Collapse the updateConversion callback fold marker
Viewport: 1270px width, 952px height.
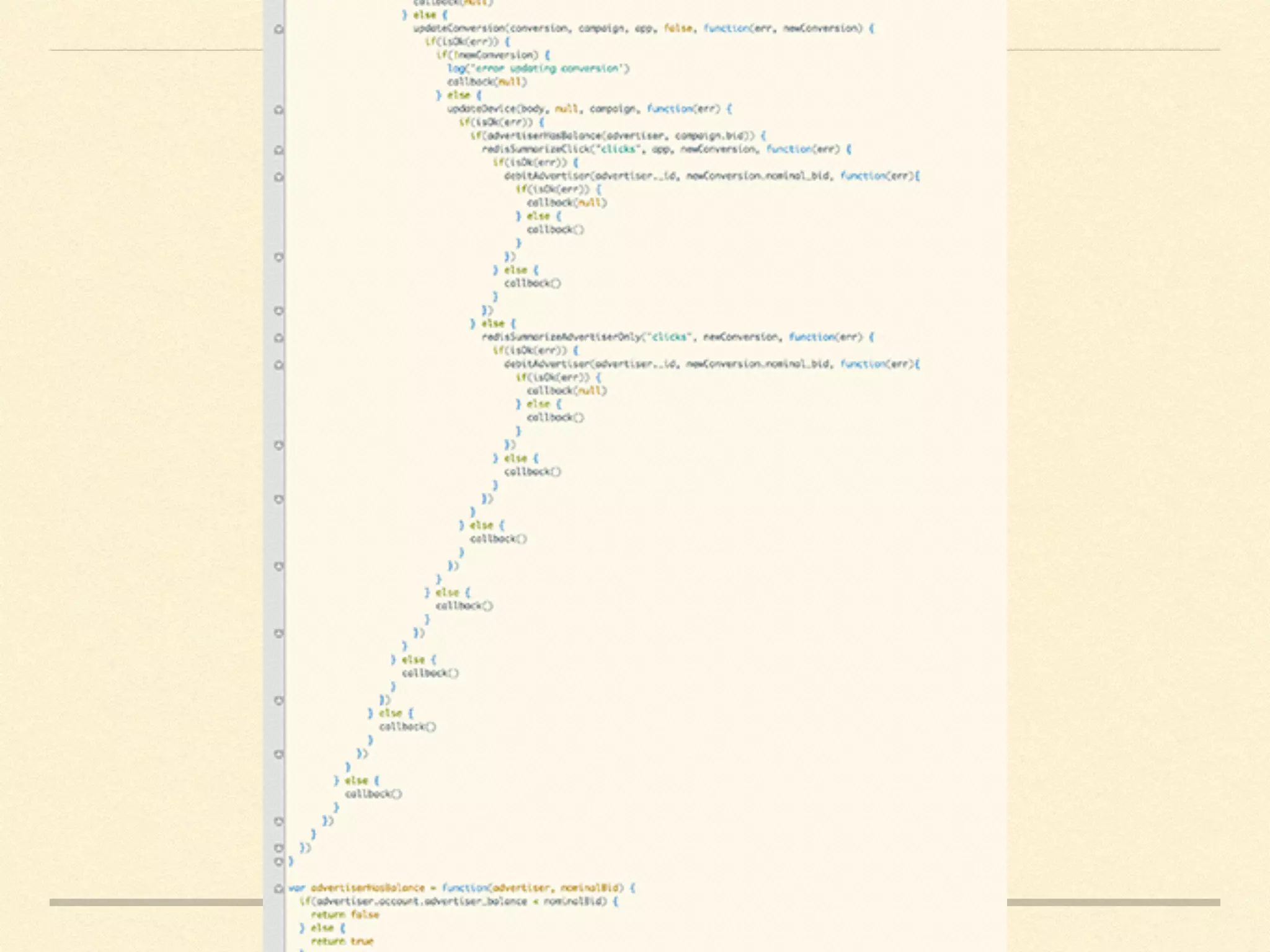(279, 29)
